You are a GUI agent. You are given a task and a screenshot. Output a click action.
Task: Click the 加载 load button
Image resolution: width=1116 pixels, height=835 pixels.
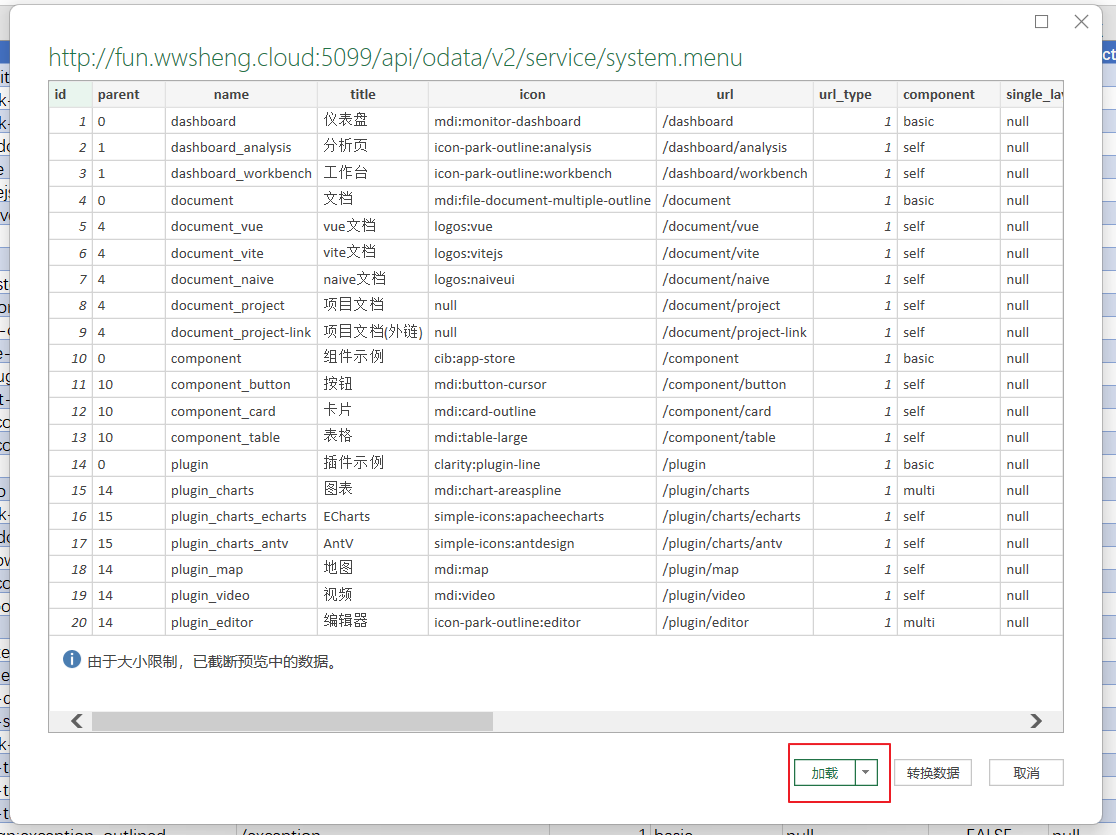(x=825, y=773)
